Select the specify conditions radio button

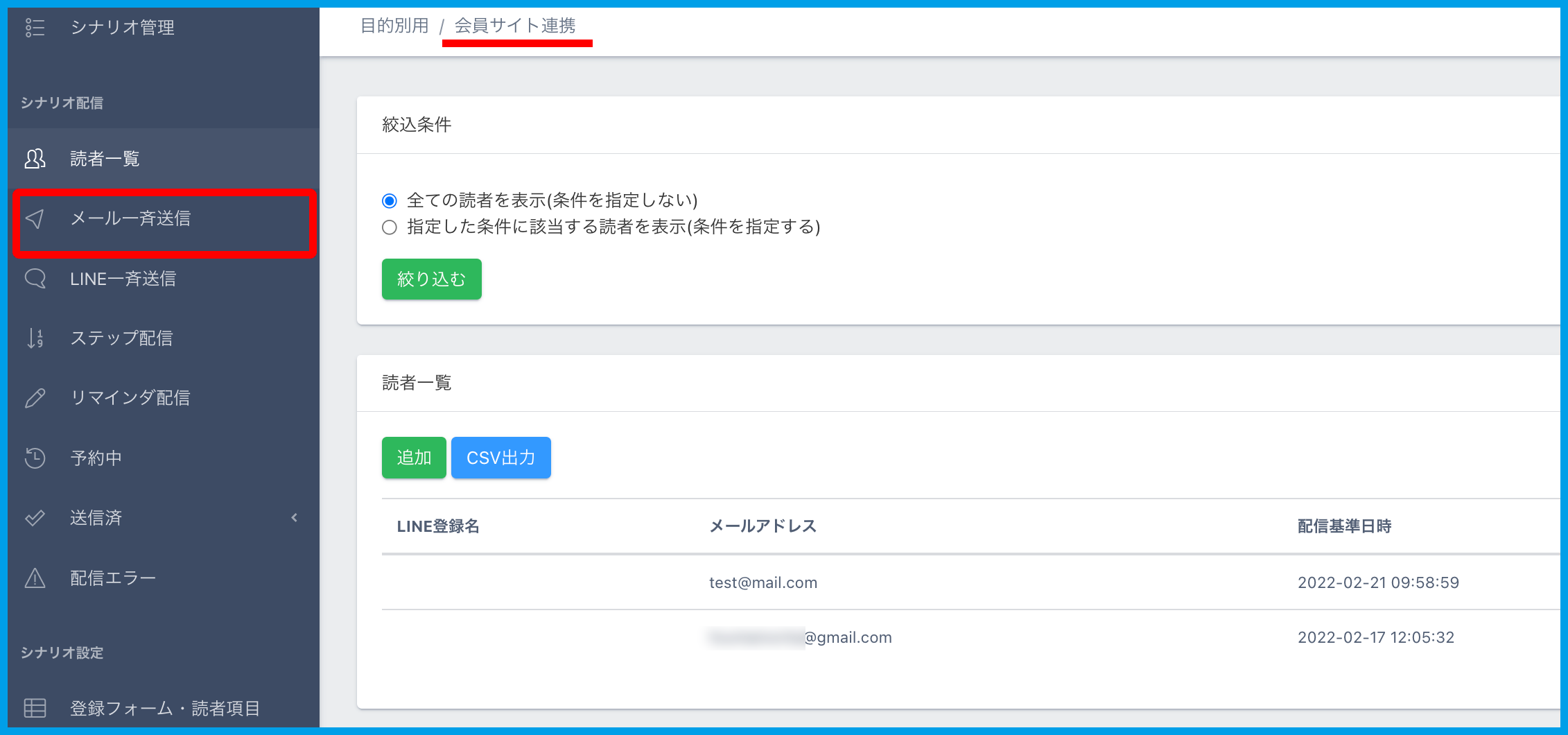[x=390, y=227]
